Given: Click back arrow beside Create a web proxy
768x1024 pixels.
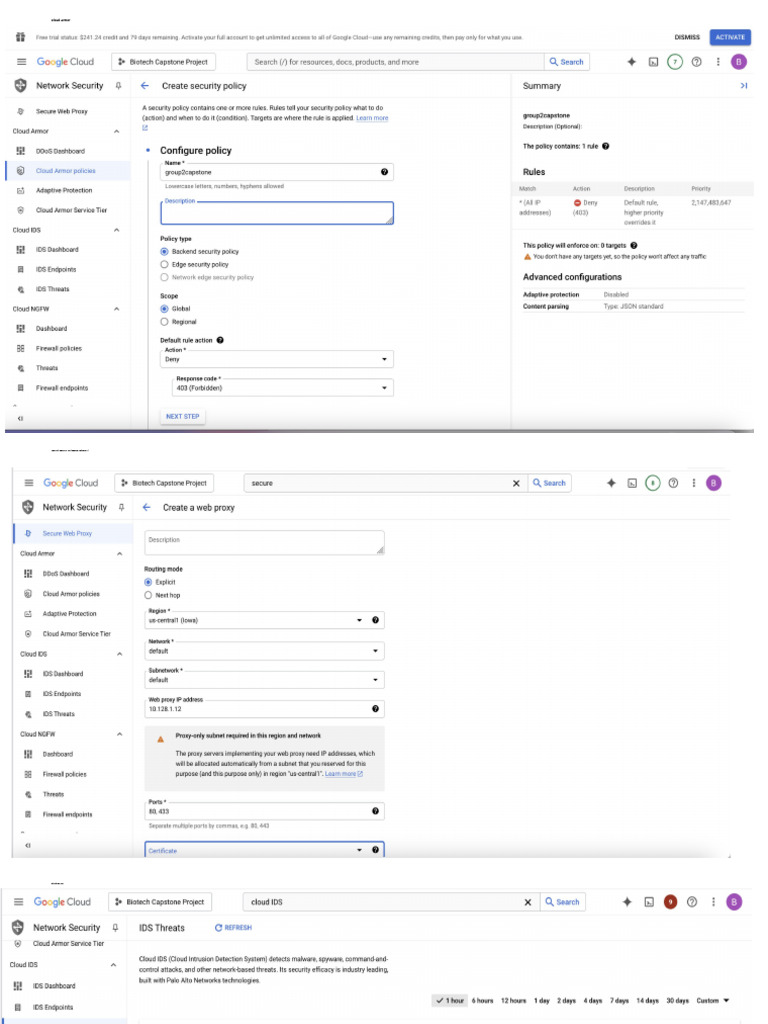Looking at the screenshot, I should click(x=147, y=507).
